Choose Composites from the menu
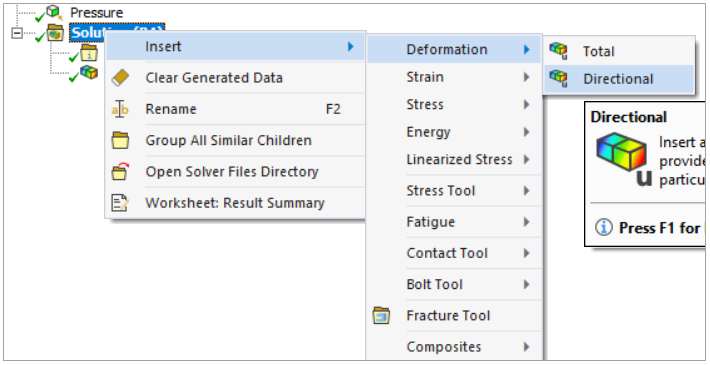Viewport: 710px width, 365px height. click(x=454, y=347)
